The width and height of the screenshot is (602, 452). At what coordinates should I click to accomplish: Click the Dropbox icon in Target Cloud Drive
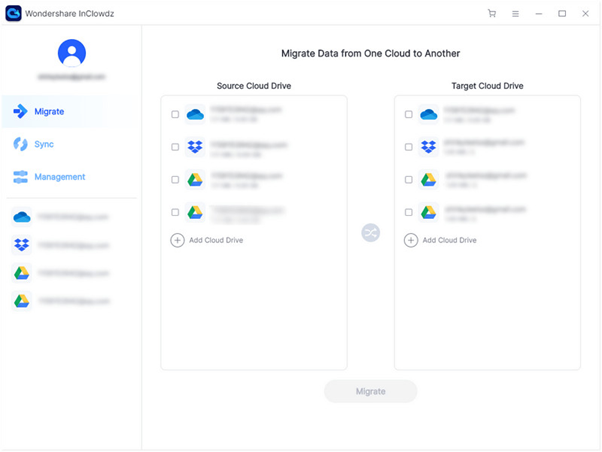[x=428, y=147]
